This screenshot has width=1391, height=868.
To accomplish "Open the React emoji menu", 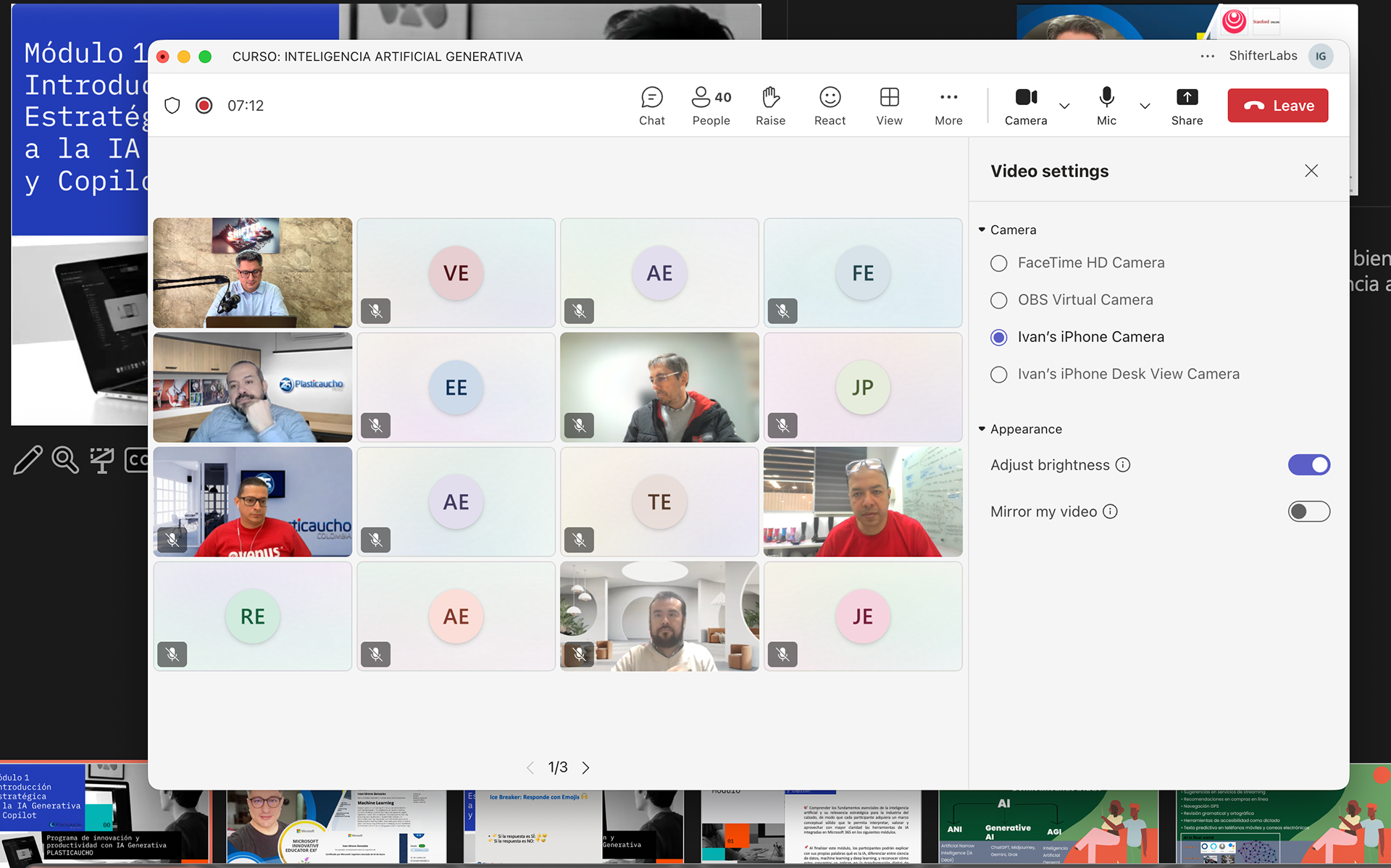I will (x=830, y=106).
